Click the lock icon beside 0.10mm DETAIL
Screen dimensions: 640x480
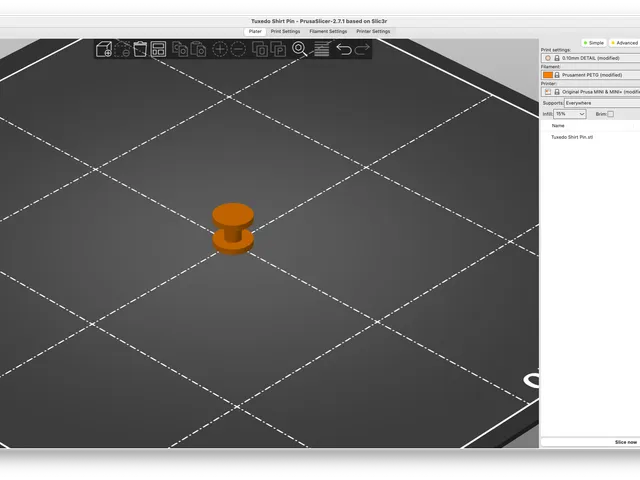pos(557,58)
